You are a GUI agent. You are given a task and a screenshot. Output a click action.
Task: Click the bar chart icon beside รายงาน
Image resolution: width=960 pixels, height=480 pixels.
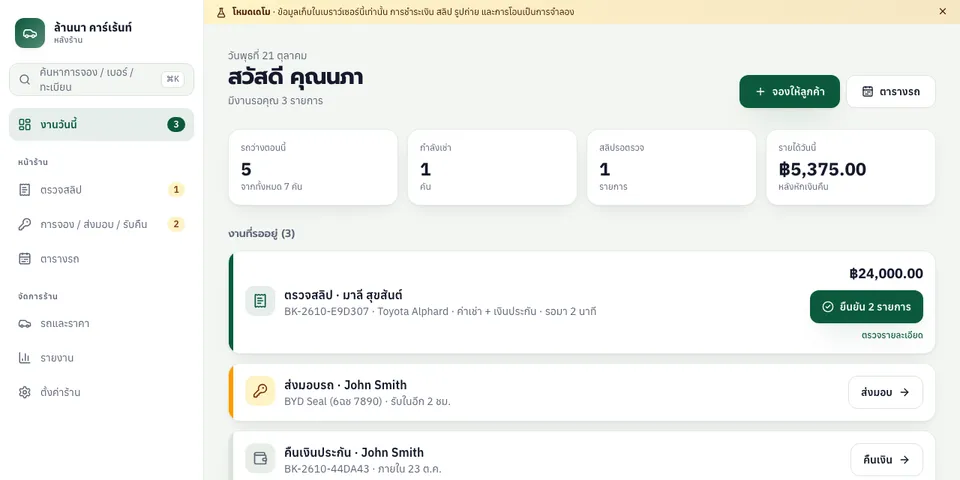pos(24,358)
